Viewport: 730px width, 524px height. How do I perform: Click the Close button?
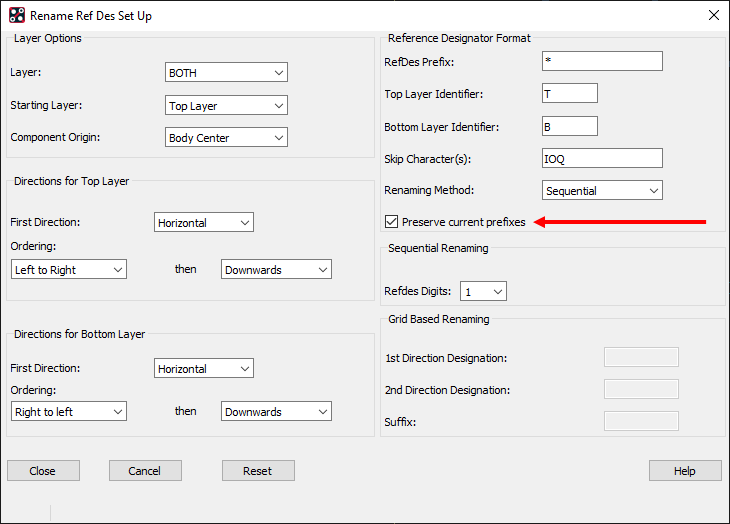[x=43, y=471]
